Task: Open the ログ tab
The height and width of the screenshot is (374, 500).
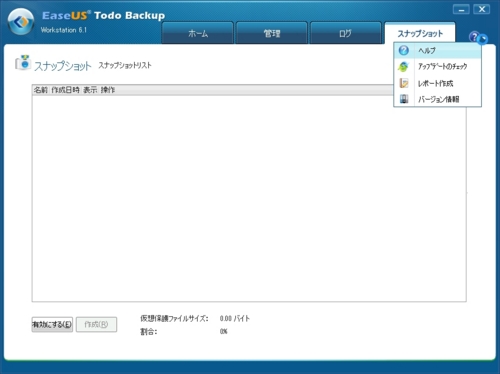Action: tap(345, 33)
